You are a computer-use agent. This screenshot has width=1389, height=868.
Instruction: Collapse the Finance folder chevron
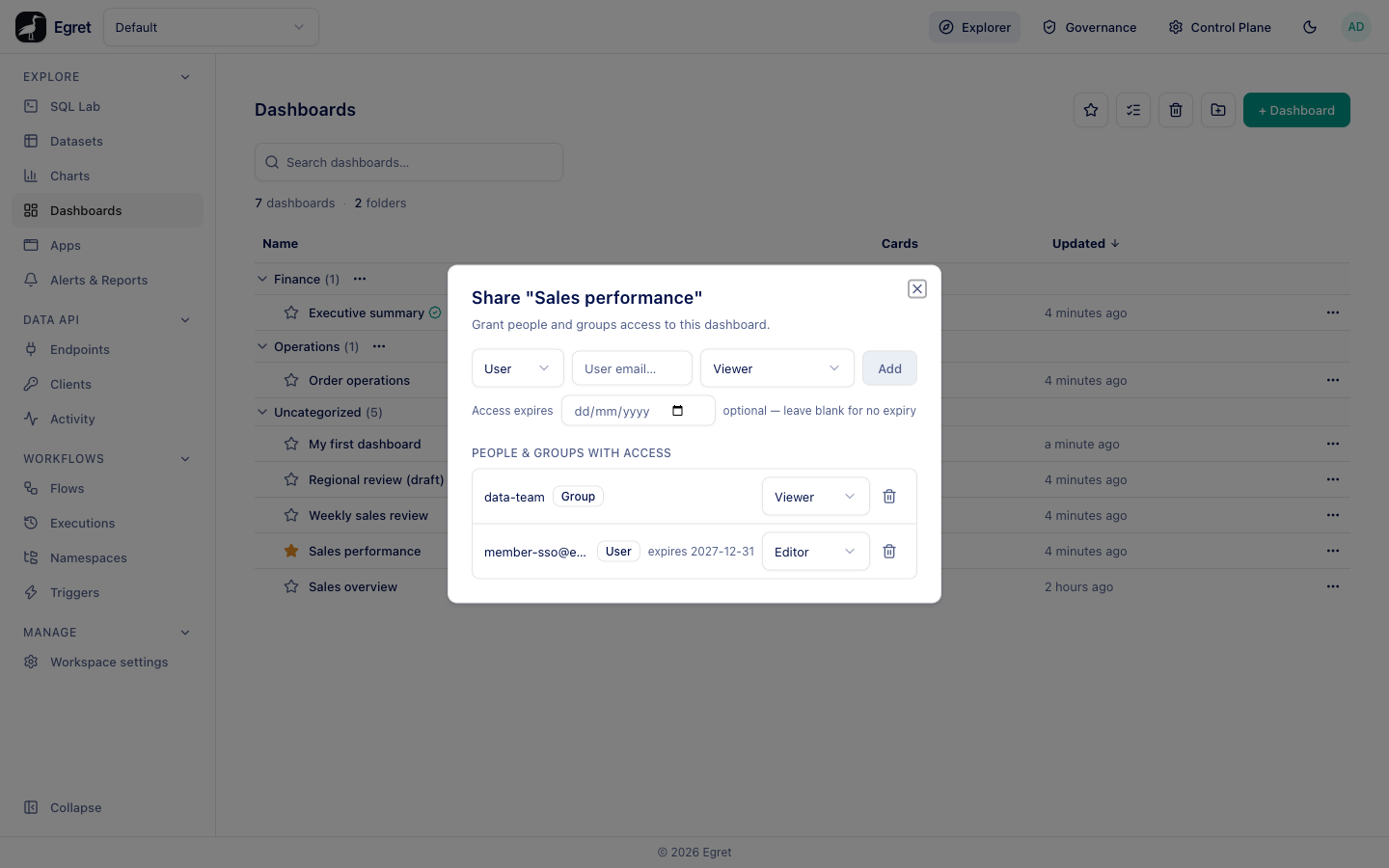(x=262, y=279)
